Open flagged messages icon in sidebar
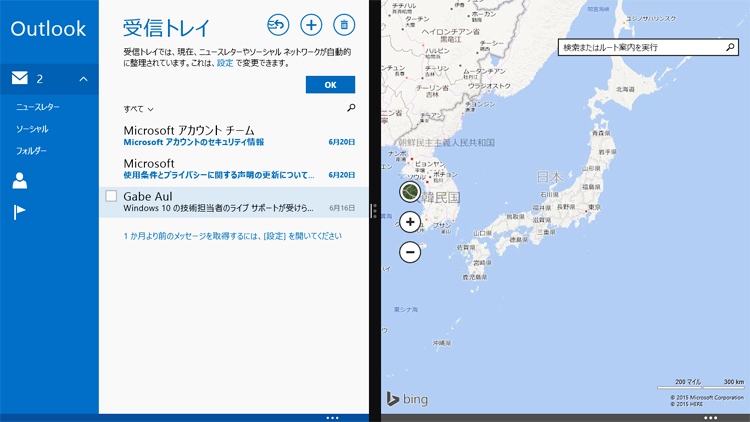 point(19,212)
